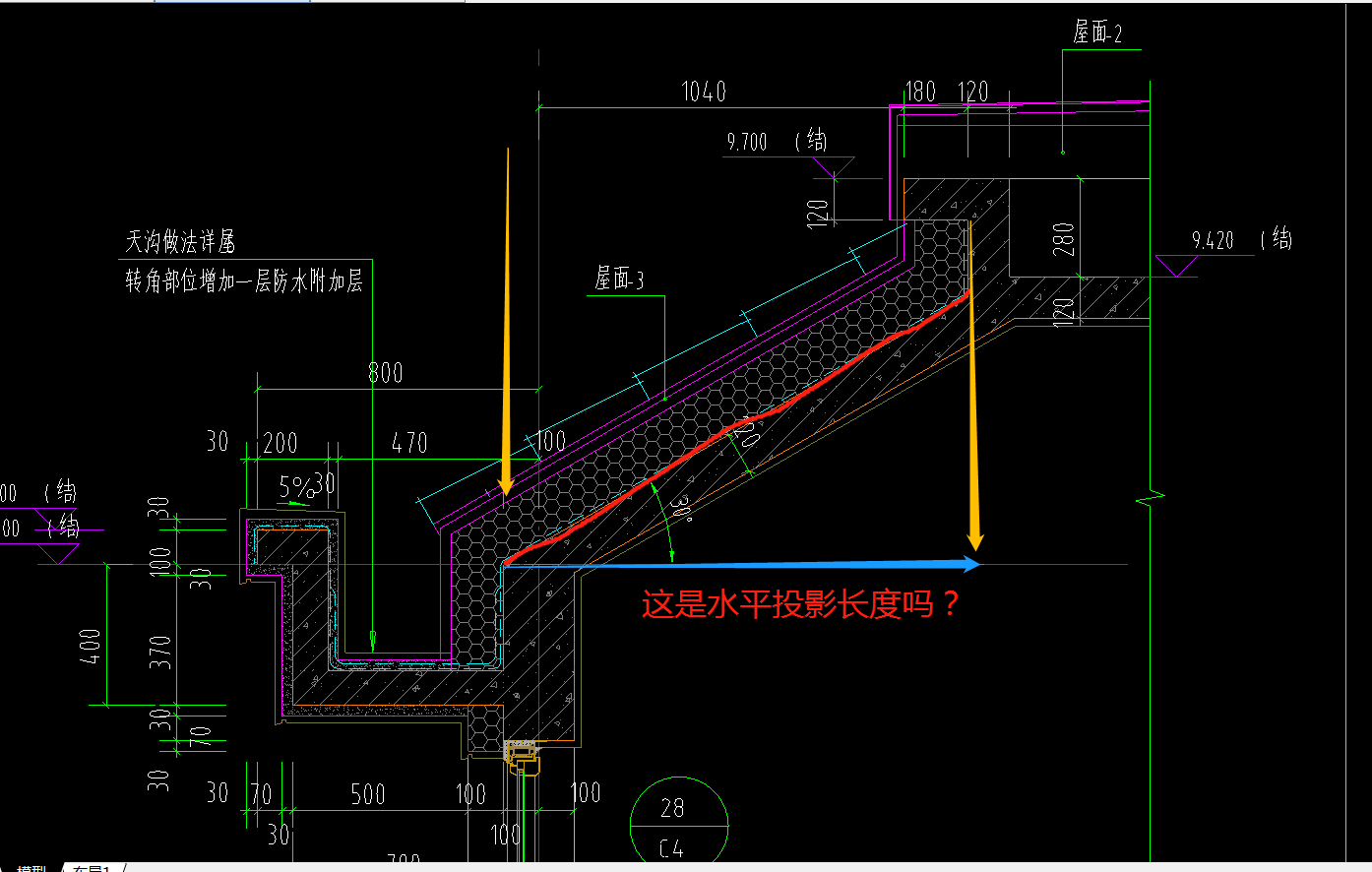Screen dimensions: 1372x872
Task: Pick the 370 vertical dimension
Action: (x=159, y=652)
